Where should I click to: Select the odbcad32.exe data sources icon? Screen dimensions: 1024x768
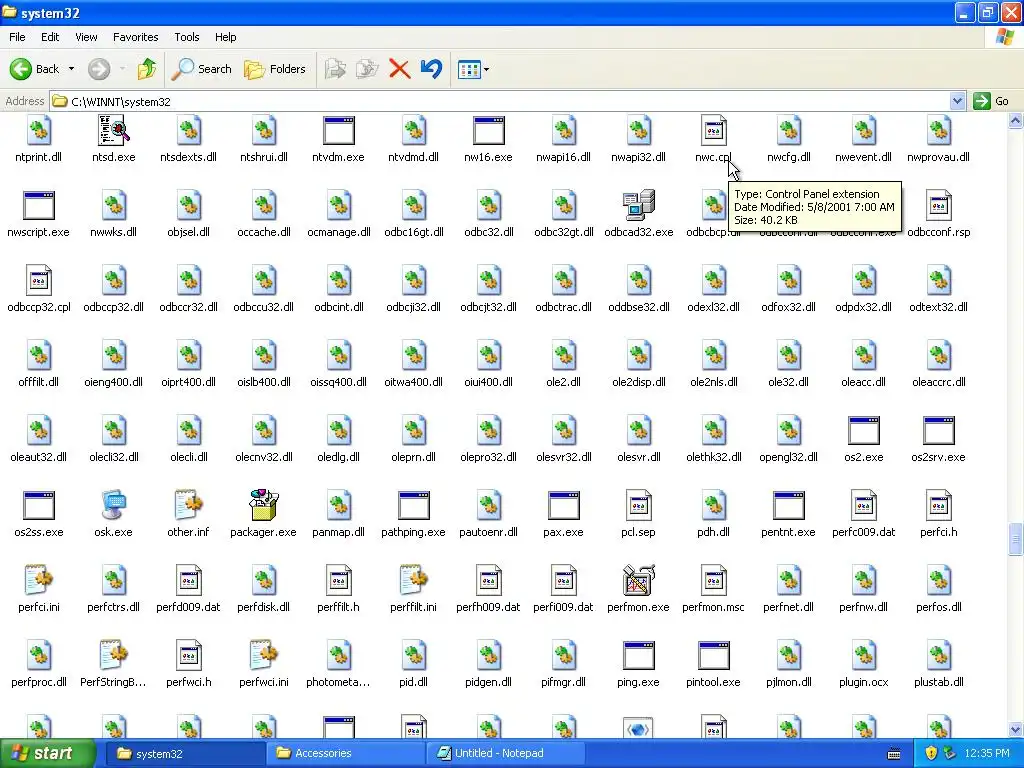pyautogui.click(x=639, y=205)
